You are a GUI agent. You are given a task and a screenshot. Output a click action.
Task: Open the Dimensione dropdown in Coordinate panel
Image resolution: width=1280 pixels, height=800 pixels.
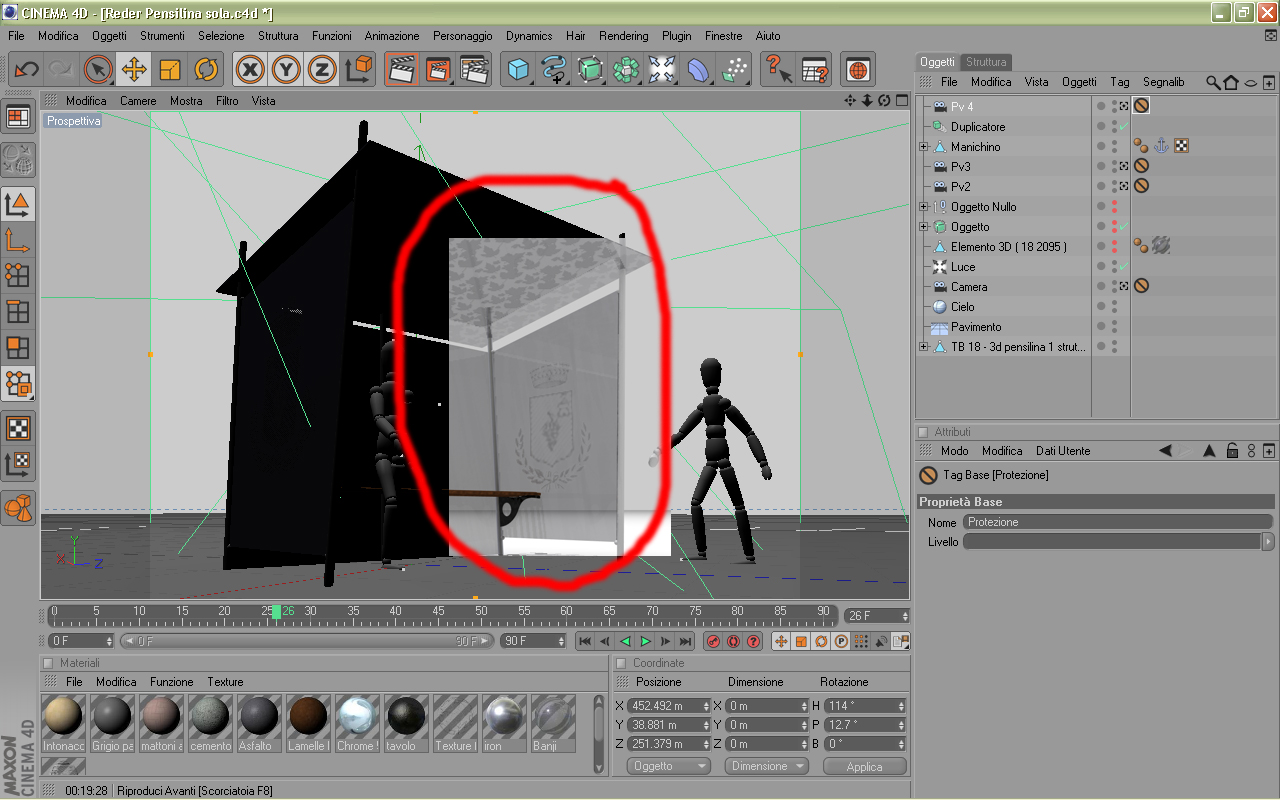point(767,766)
